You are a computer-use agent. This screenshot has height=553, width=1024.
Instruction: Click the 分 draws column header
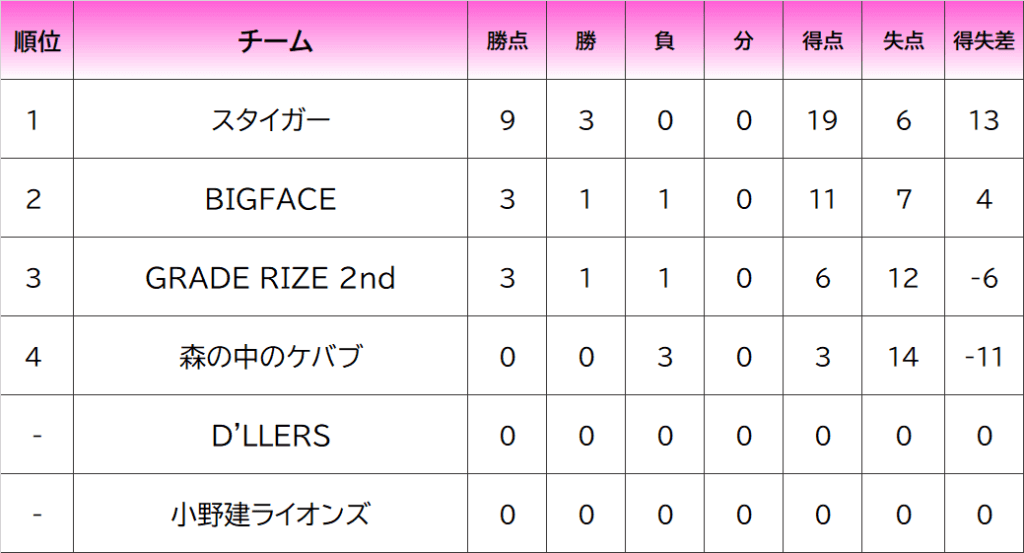(743, 40)
